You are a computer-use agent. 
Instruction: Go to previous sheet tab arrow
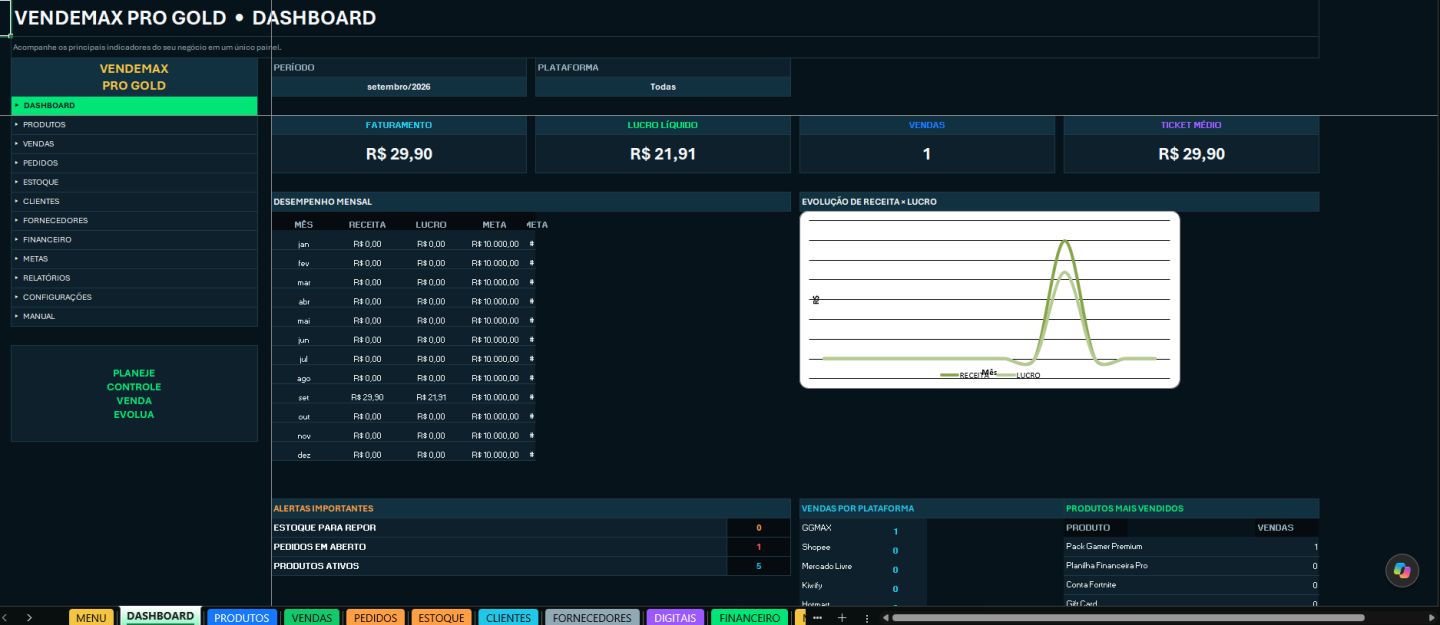[5, 618]
